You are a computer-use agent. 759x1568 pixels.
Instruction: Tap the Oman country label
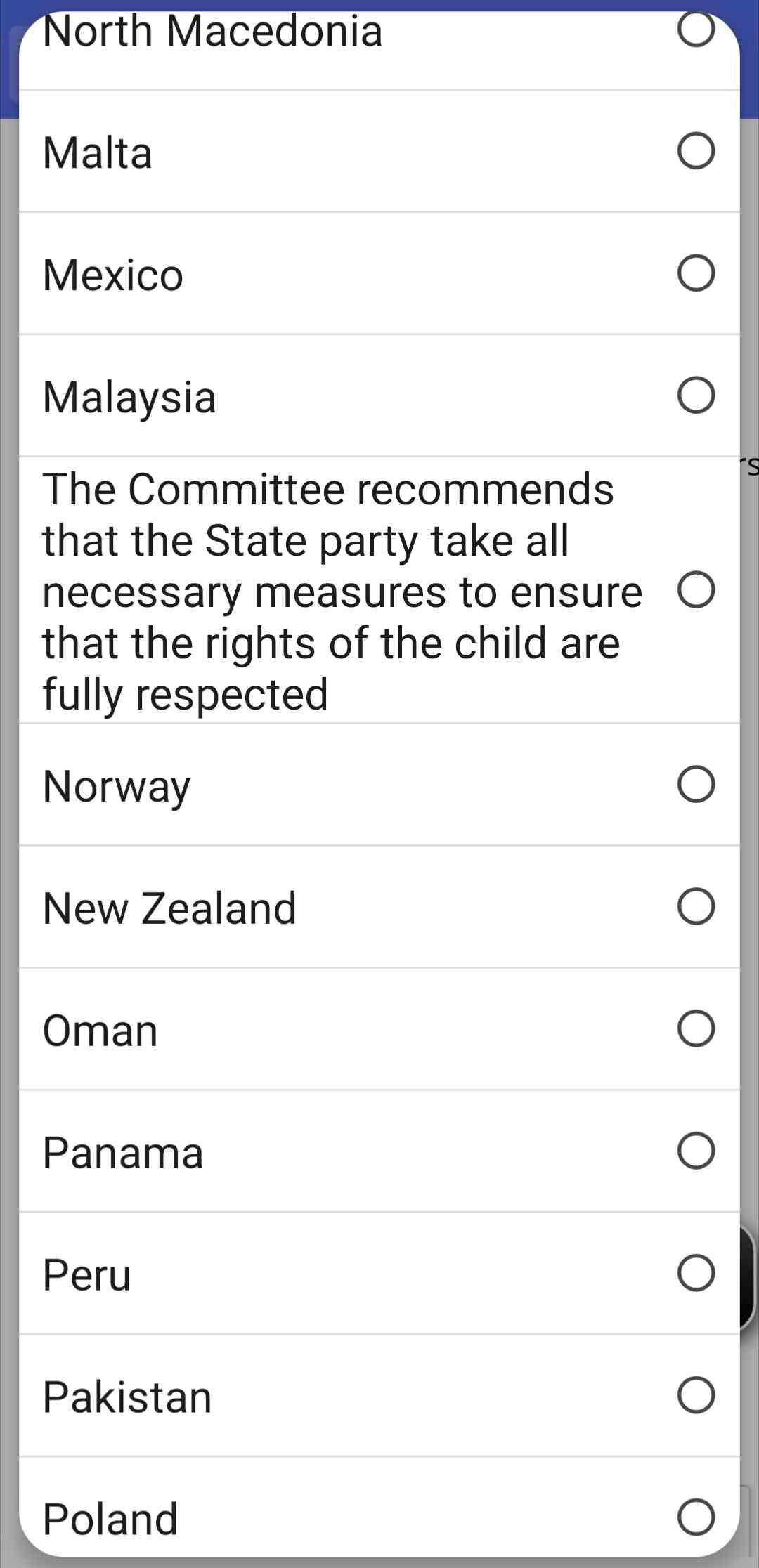coord(100,1030)
